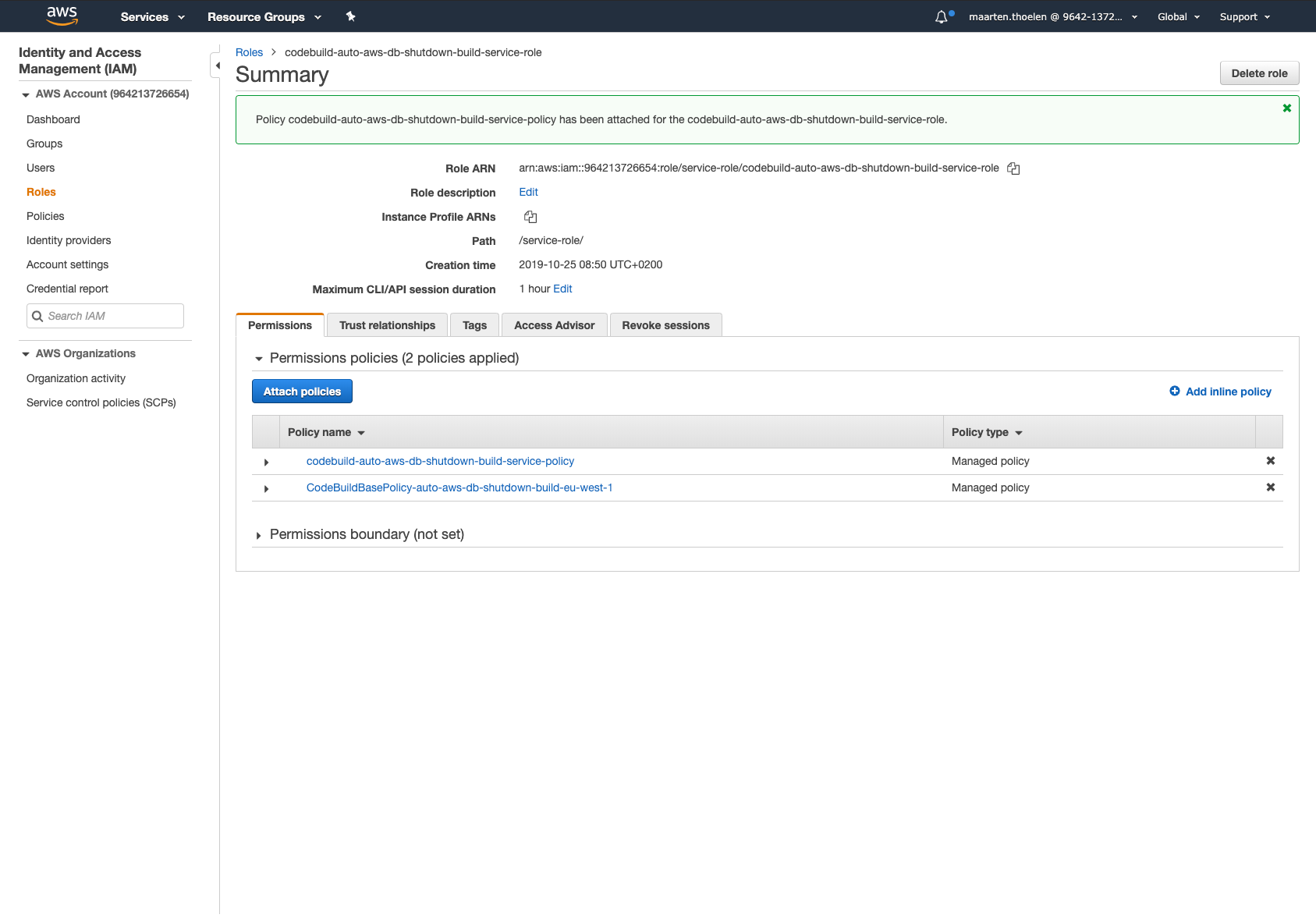Copy the Role ARN using the copy icon
1316x918 pixels.
point(1013,168)
